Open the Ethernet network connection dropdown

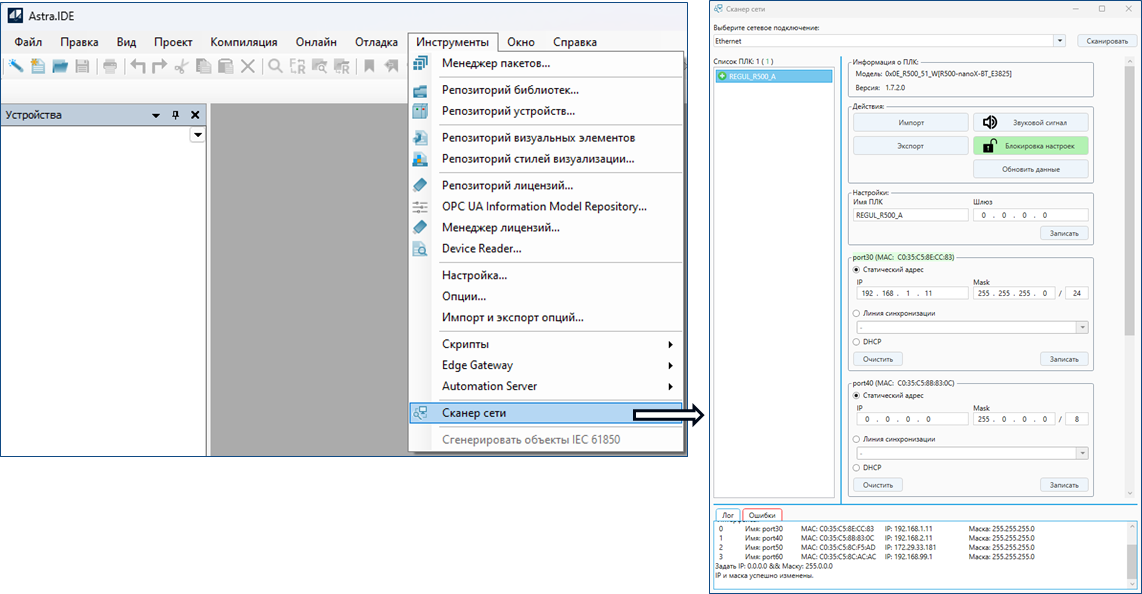(x=1059, y=41)
